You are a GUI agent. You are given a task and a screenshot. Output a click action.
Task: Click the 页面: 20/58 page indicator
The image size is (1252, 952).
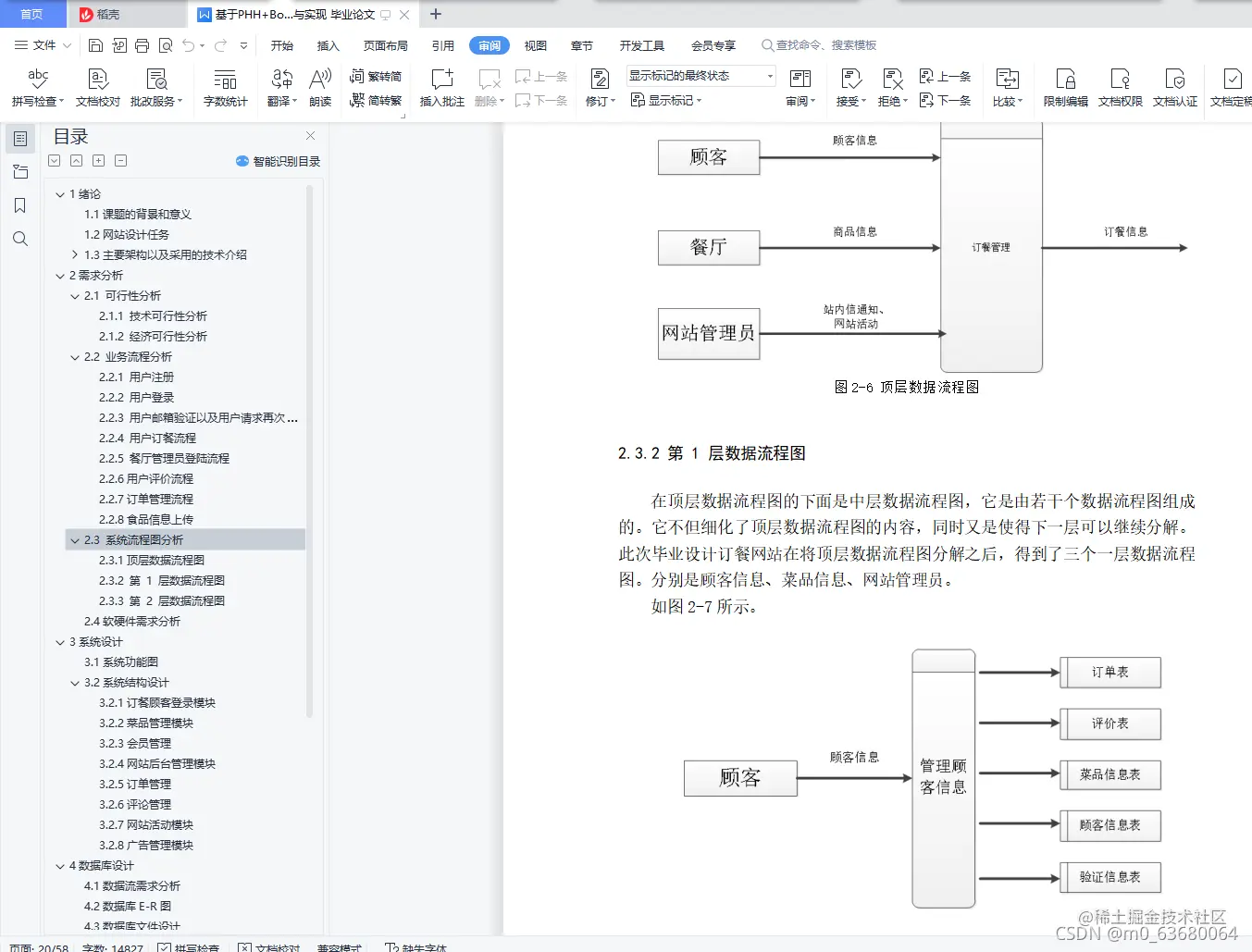38,947
